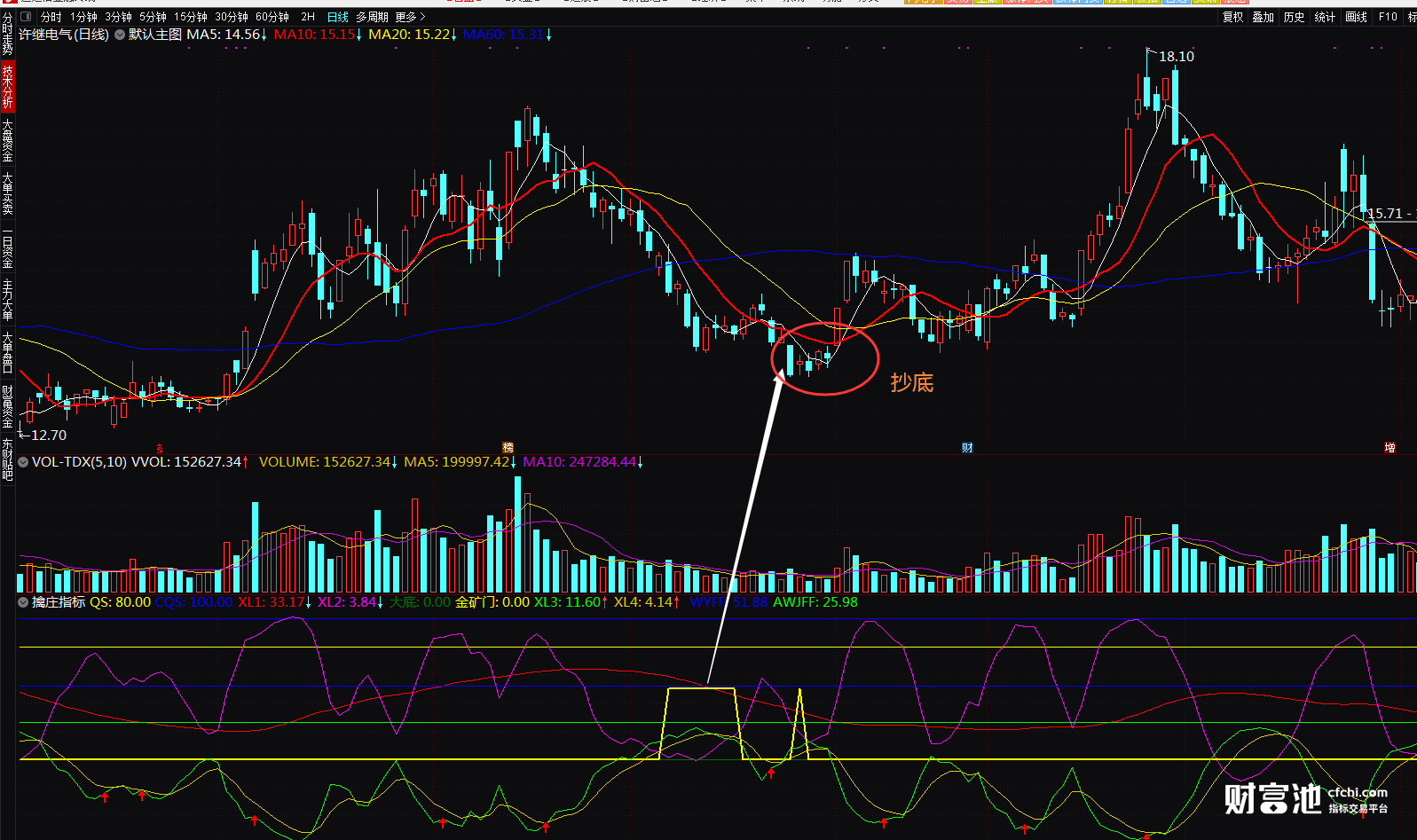Open the 东财贴吧 sidebar tab
This screenshot has width=1417, height=840.
tap(7, 459)
